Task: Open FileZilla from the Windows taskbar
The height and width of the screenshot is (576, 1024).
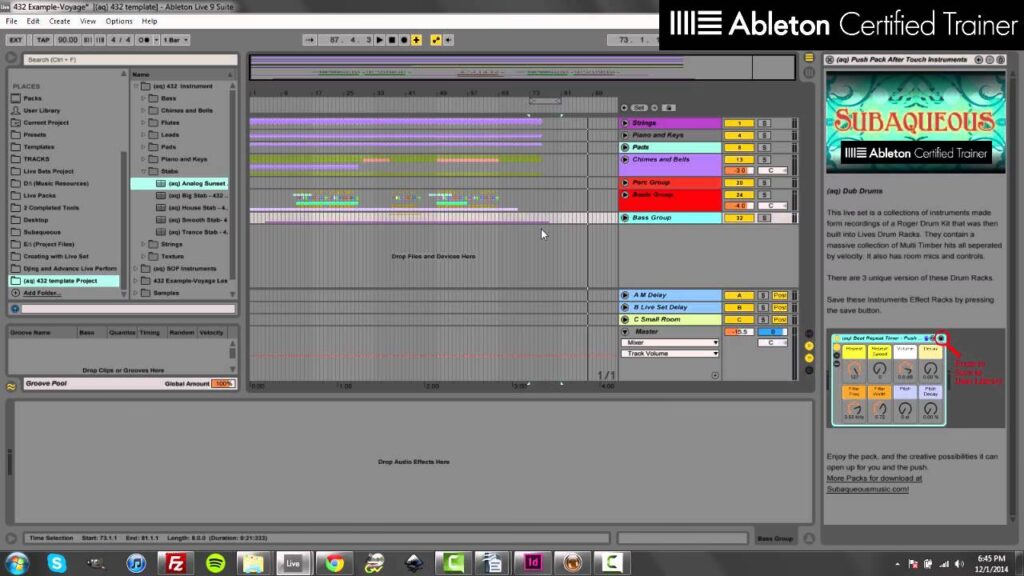Action: click(x=176, y=563)
